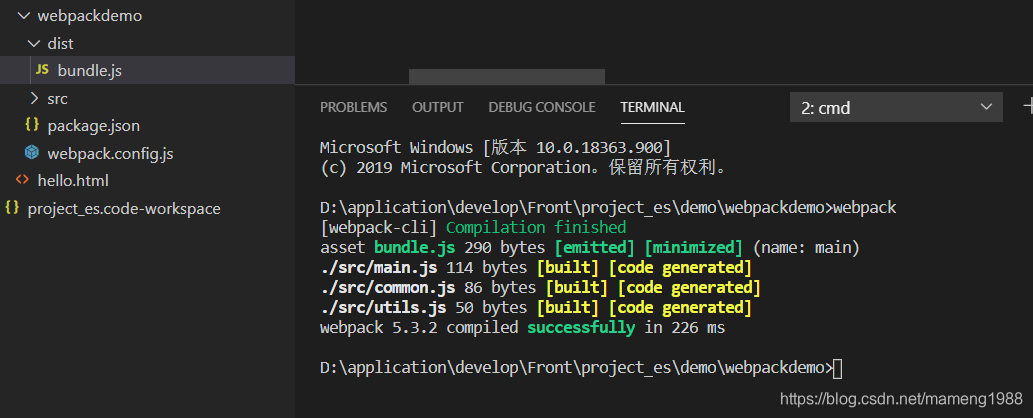Click the horizontal scrollbar thumb above terminal panel
This screenshot has width=1033, height=418.
(x=507, y=76)
